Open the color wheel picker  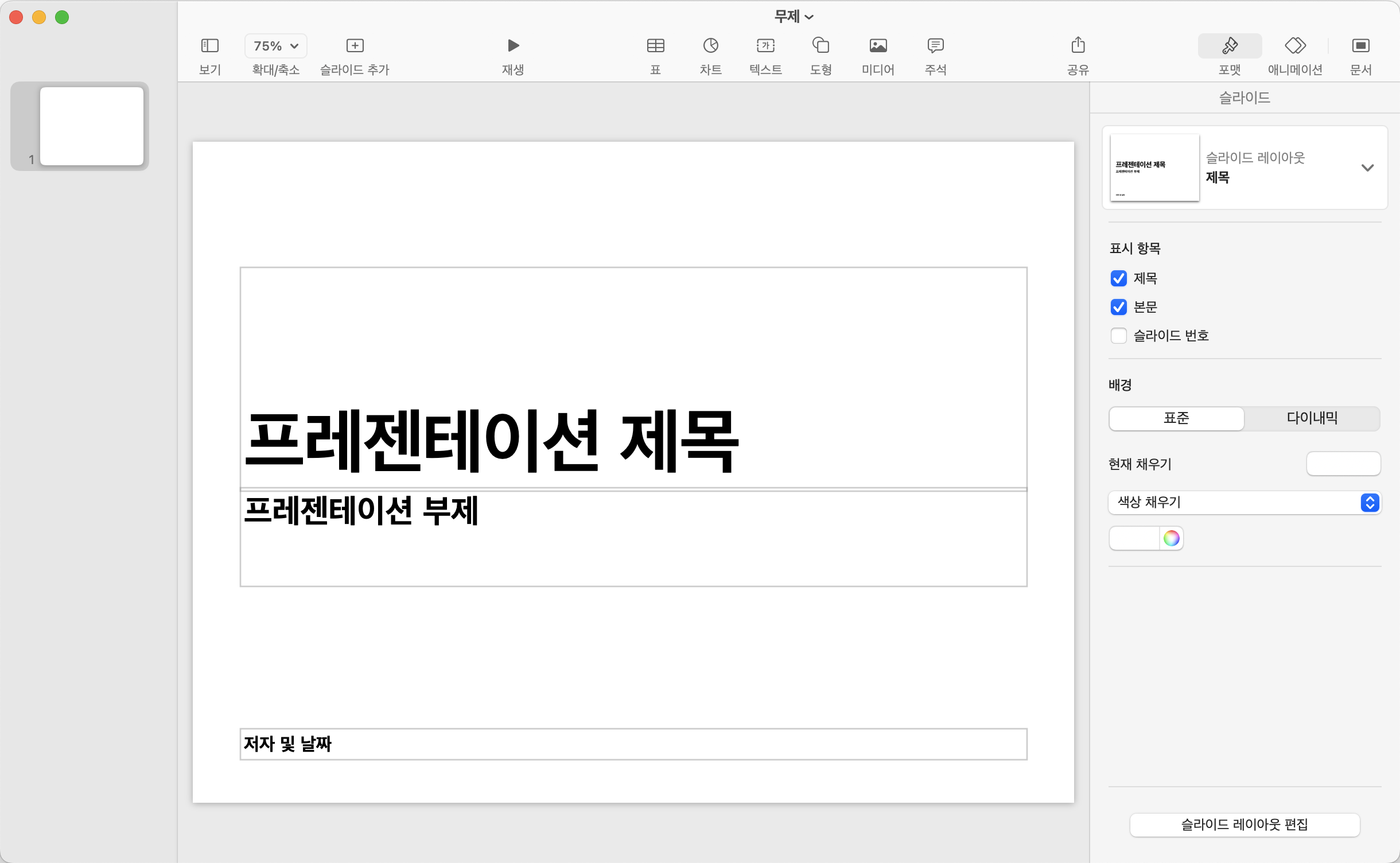1171,538
